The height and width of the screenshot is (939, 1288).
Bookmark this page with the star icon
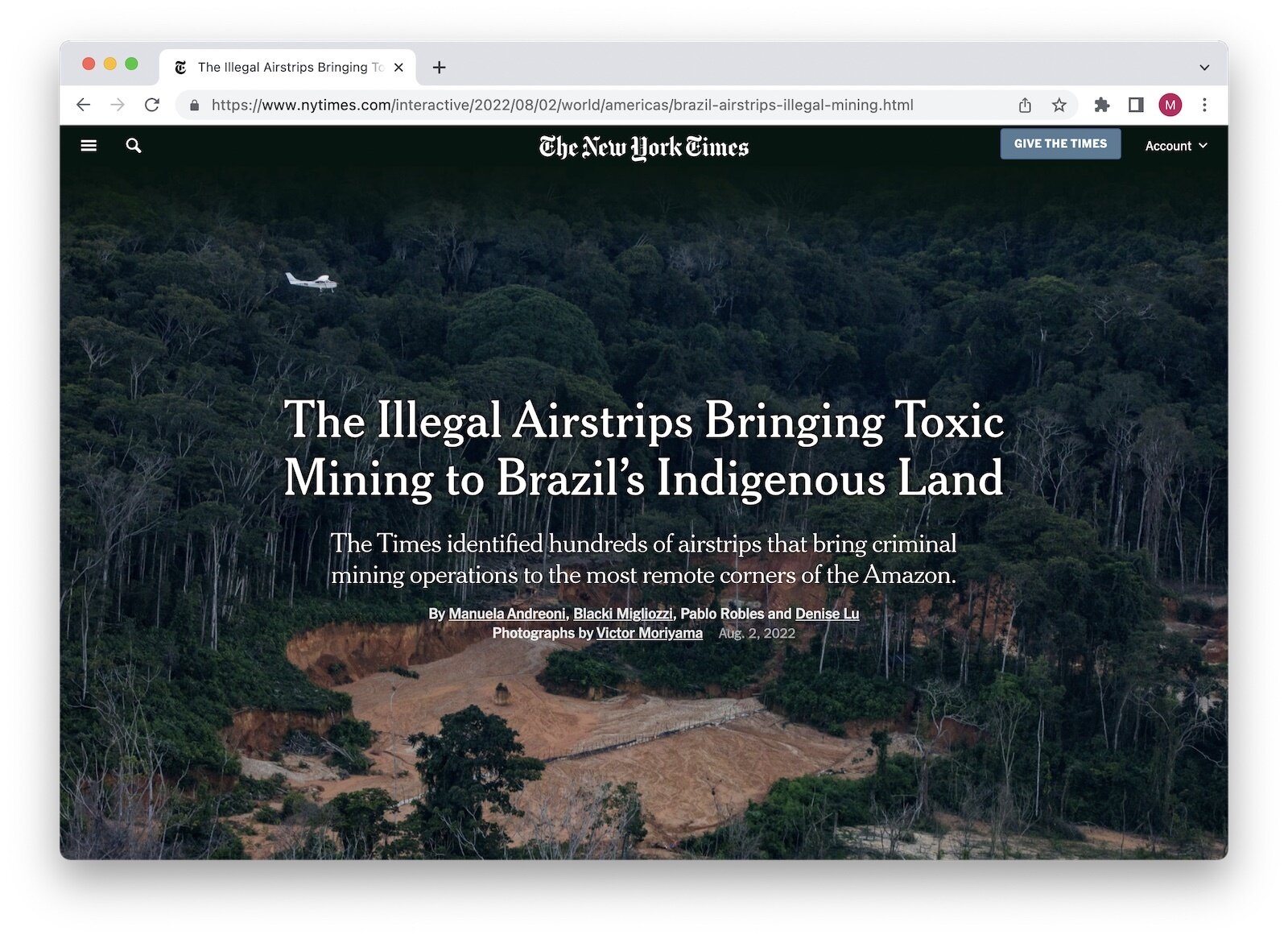[x=1059, y=105]
